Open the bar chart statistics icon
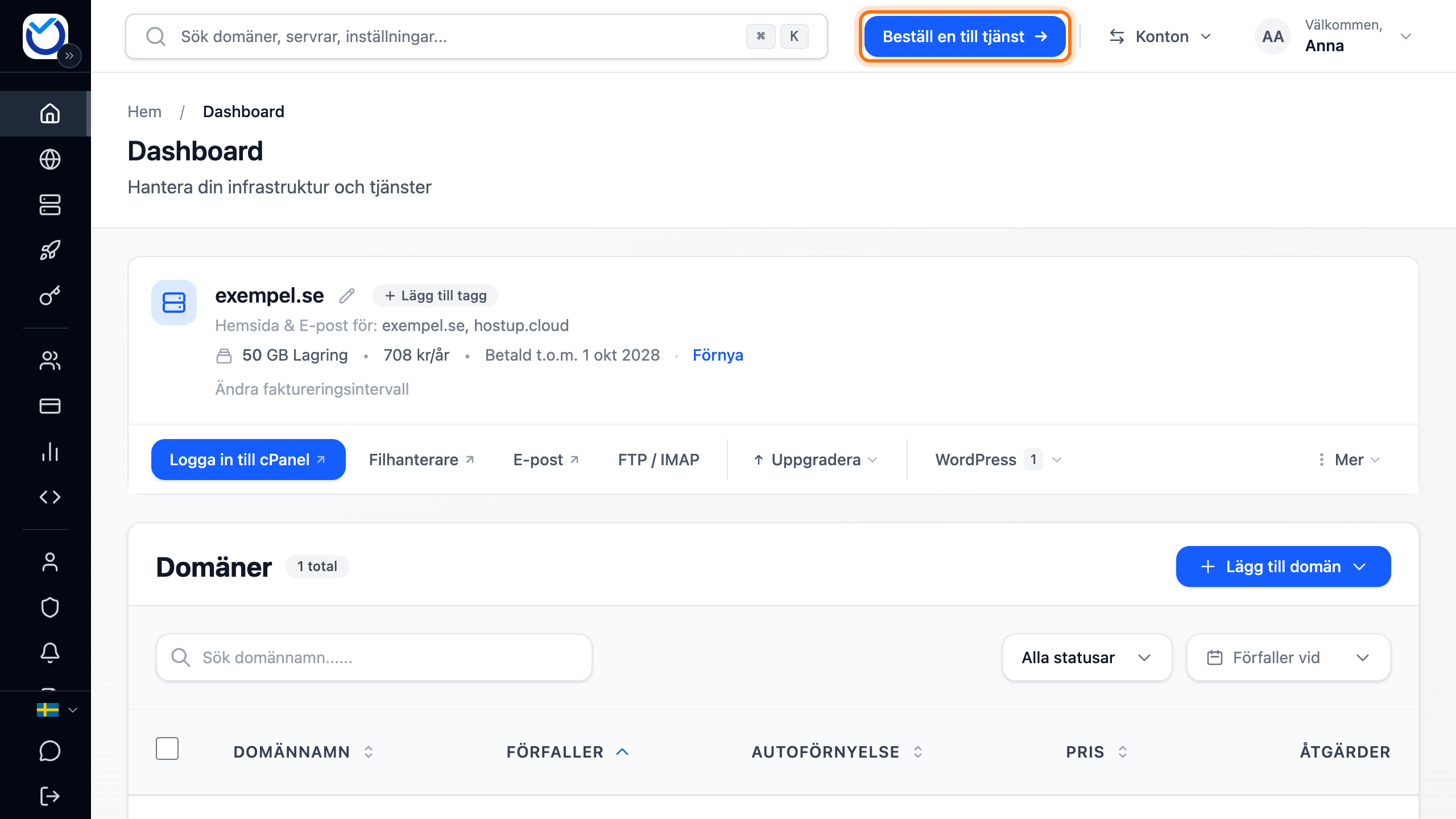Image resolution: width=1456 pixels, height=819 pixels. click(50, 452)
